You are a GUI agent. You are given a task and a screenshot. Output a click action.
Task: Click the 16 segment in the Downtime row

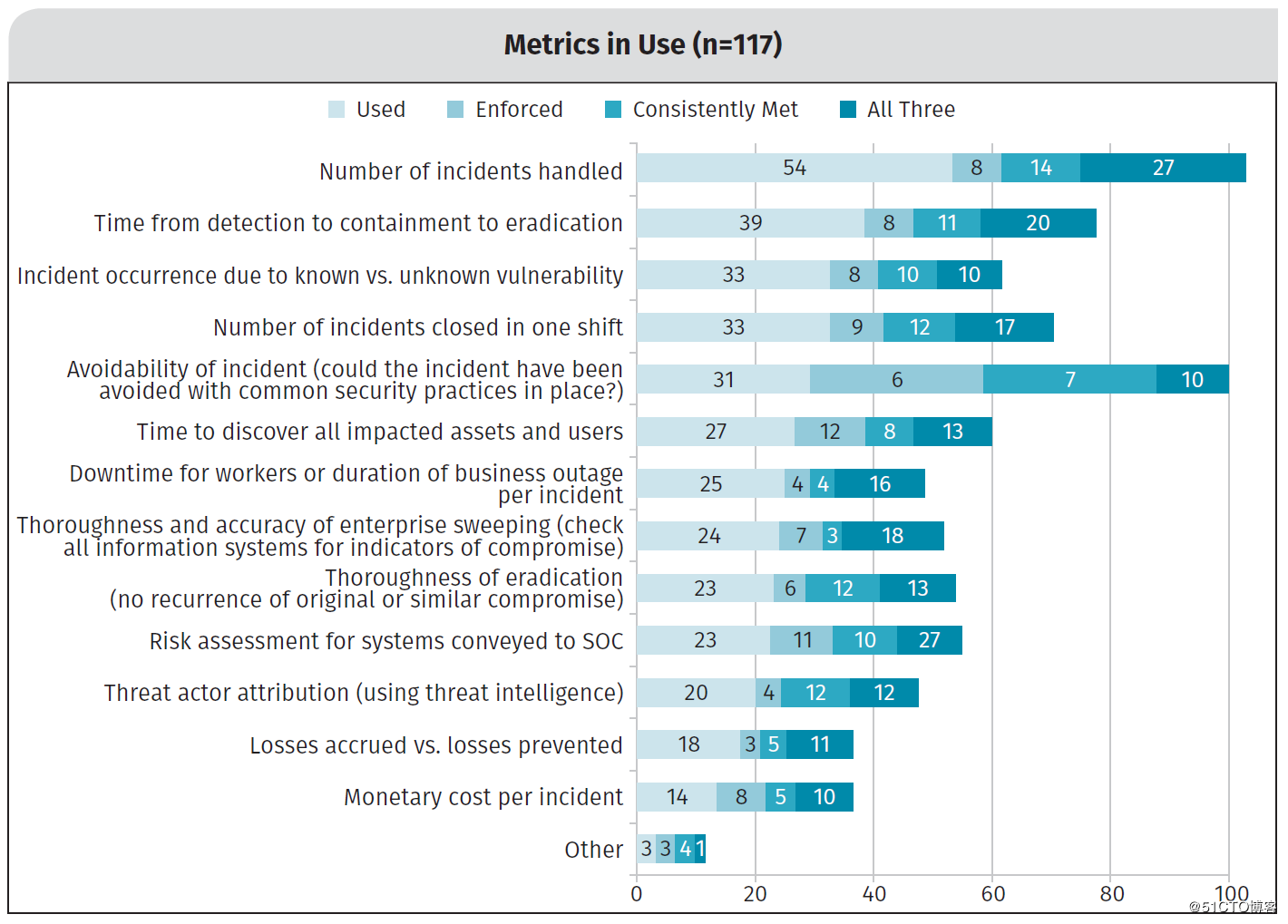pos(879,484)
